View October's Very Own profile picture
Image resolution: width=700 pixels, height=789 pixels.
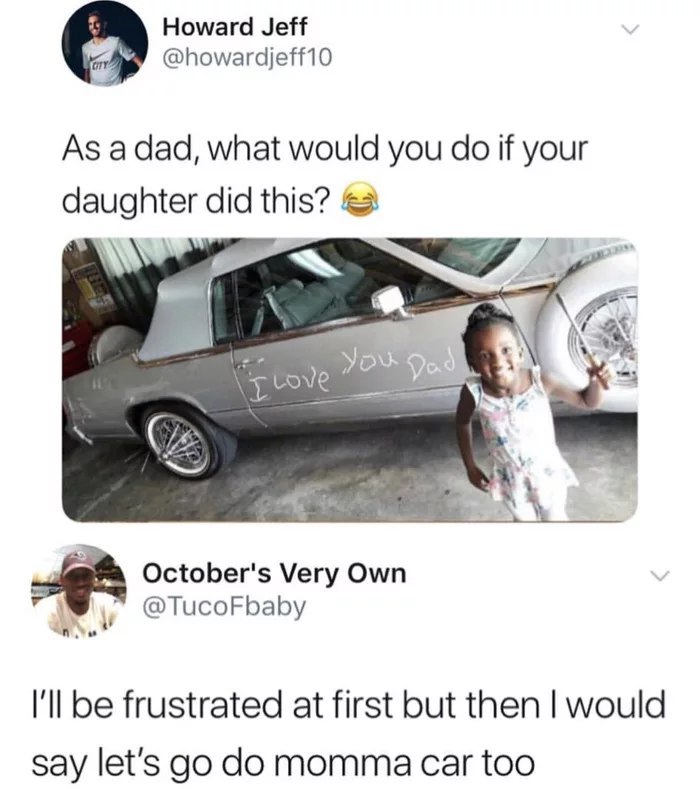pos(79,590)
